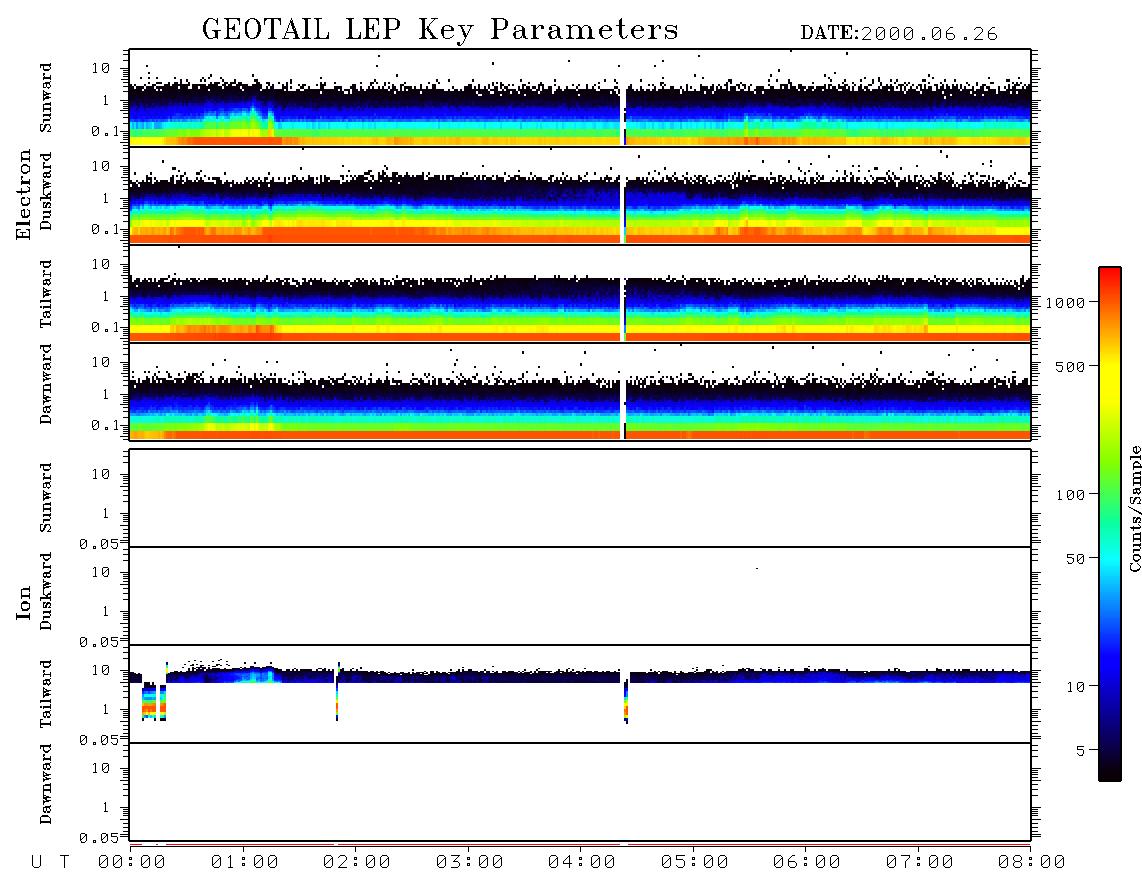Click the 0.1 tick of Electron Dawnward axis

(x=106, y=425)
